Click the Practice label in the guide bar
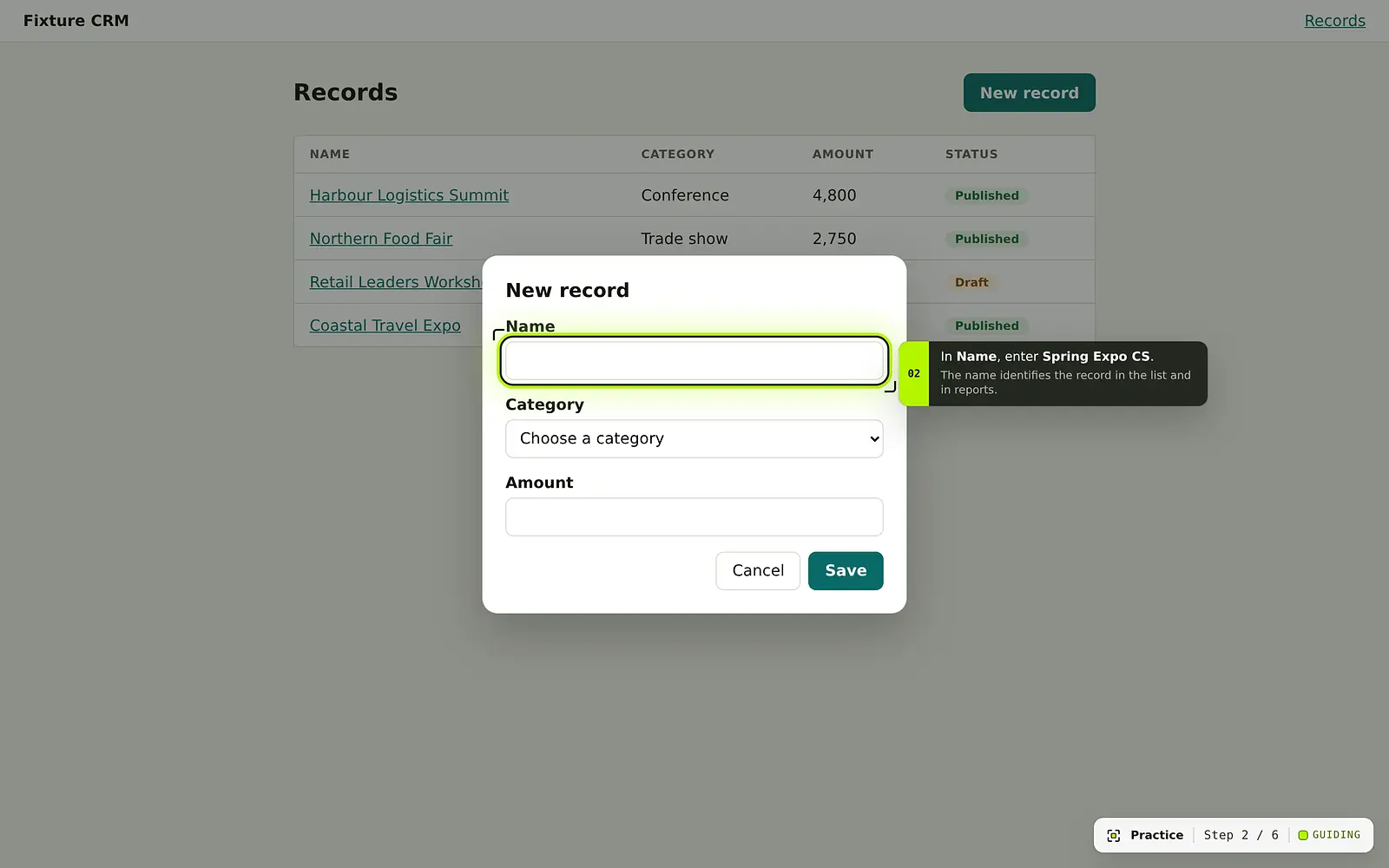The width and height of the screenshot is (1389, 868). pos(1156,835)
